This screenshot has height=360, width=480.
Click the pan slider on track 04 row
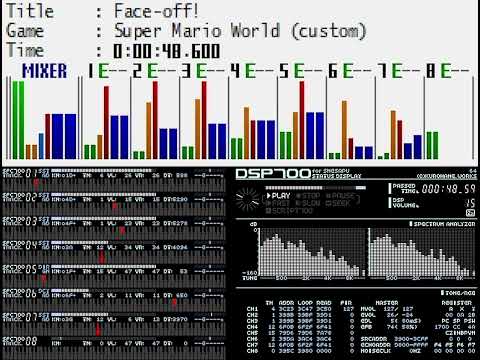209,247
